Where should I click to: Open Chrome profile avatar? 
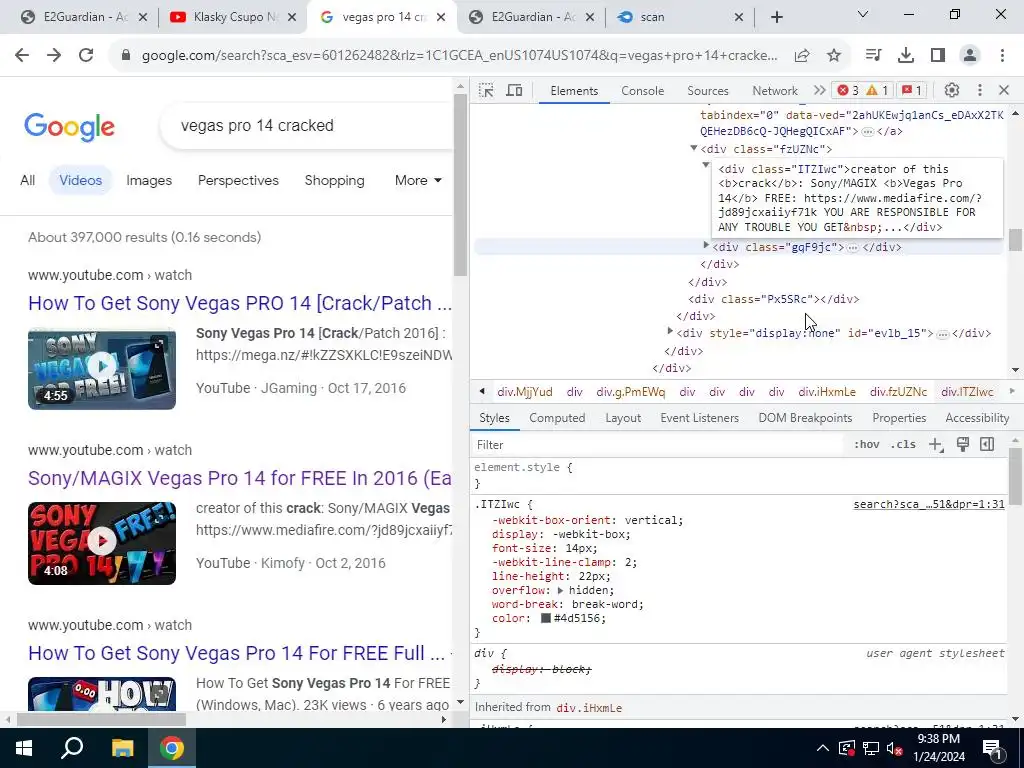pyautogui.click(x=970, y=56)
